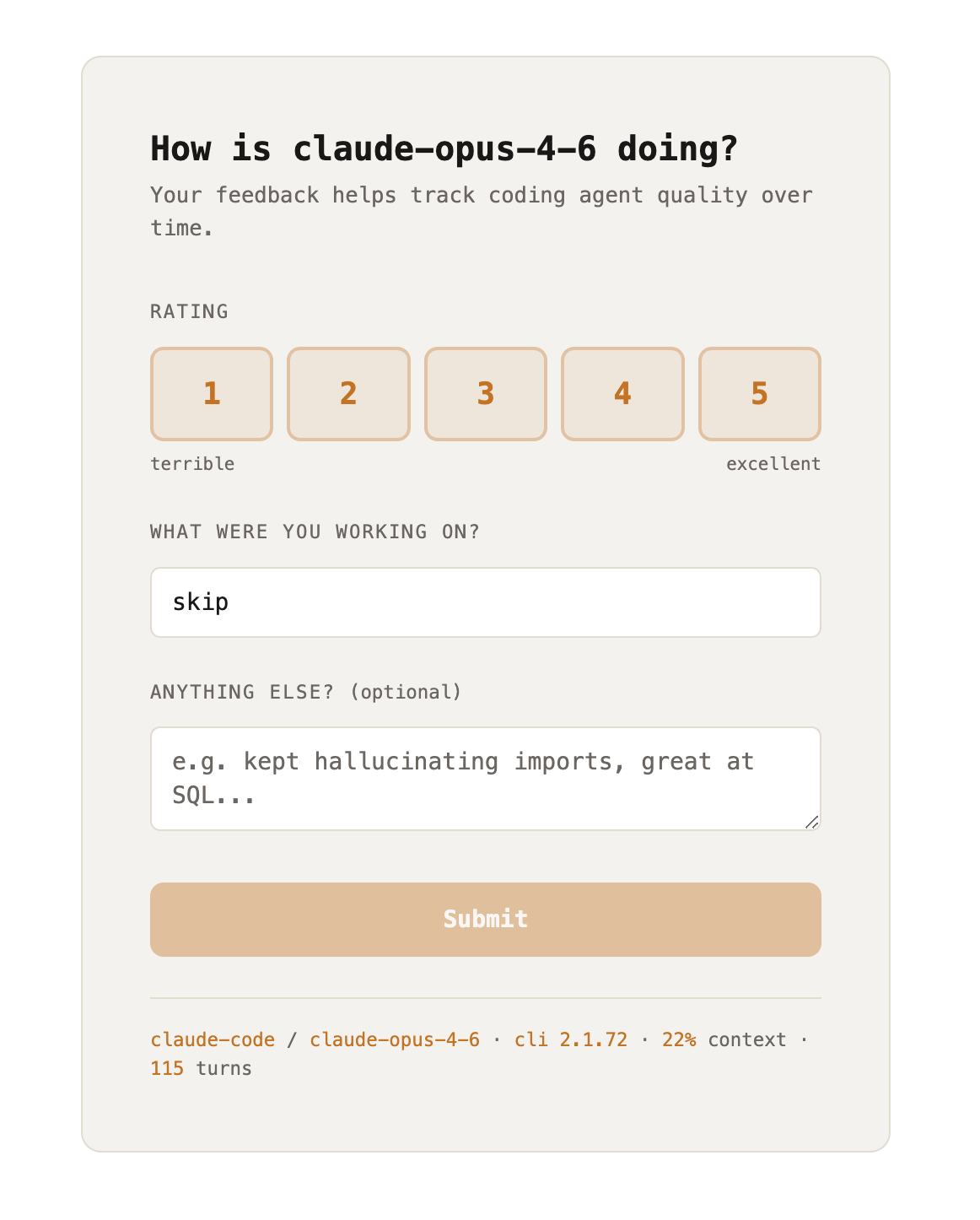
Task: Open the claude-code link in the footer
Action: 211,1039
